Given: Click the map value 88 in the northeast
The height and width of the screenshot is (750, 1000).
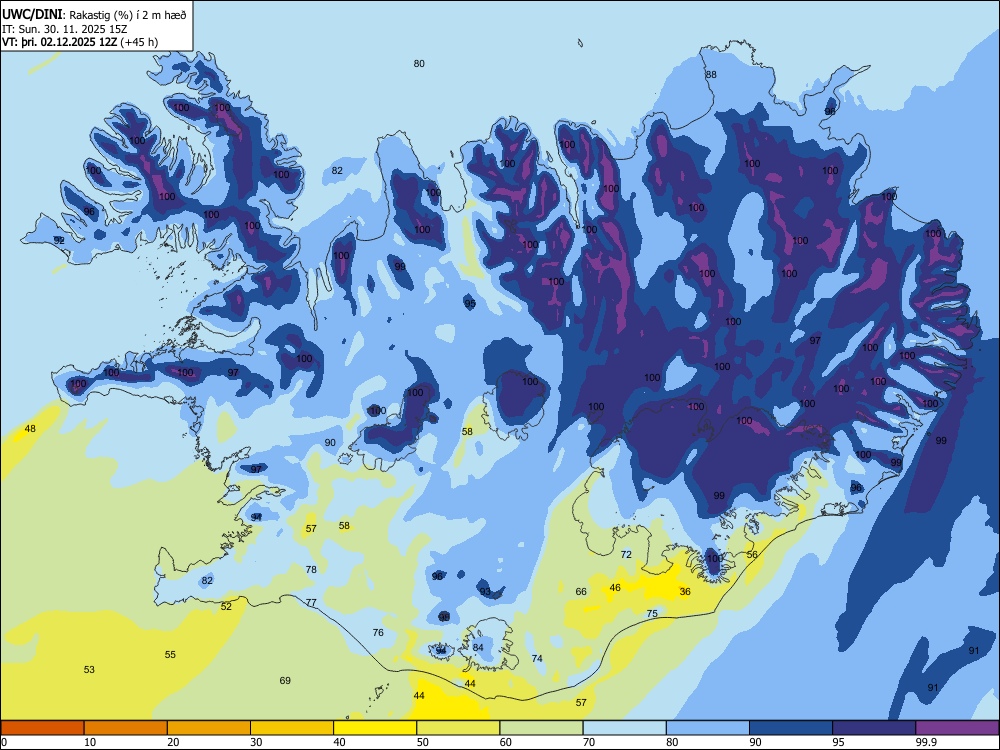Looking at the screenshot, I should (710, 75).
